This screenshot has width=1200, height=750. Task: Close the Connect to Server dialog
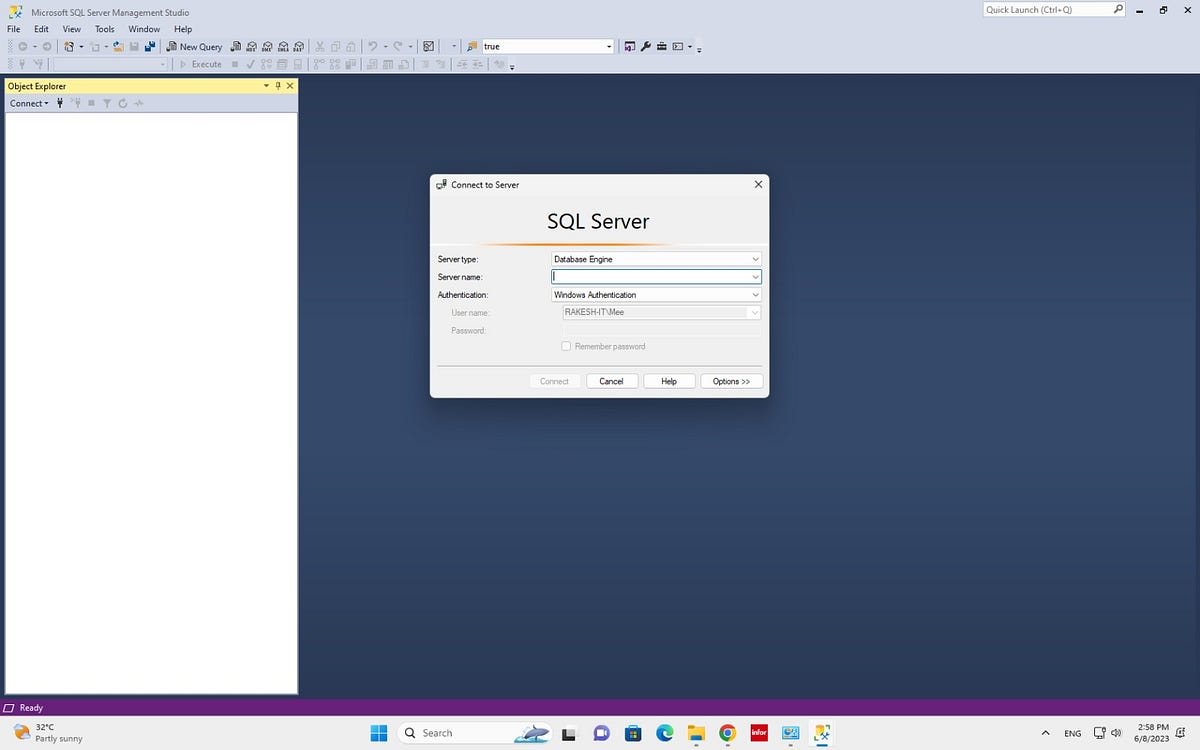point(758,184)
